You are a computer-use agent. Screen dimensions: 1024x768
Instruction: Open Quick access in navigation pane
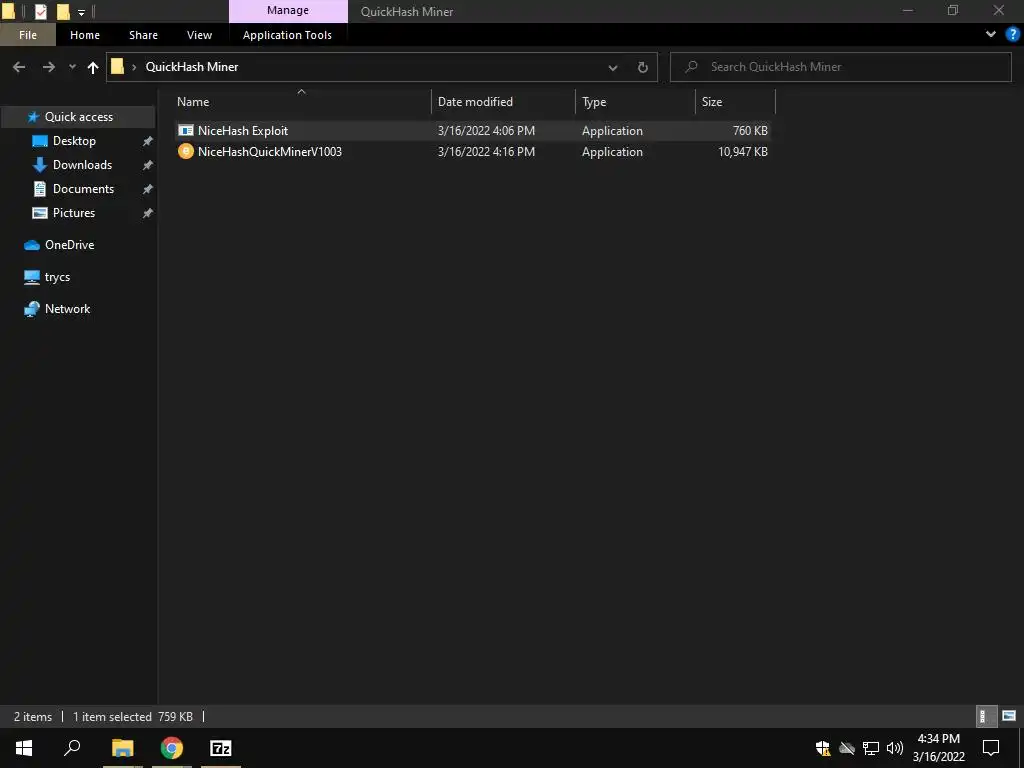click(78, 117)
